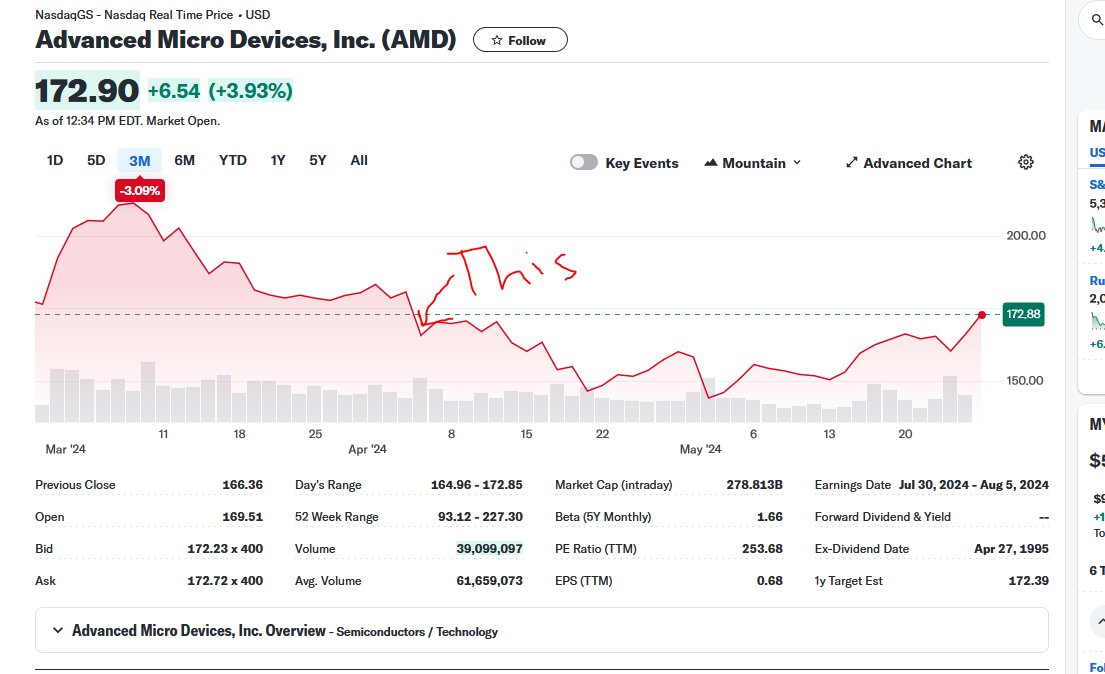Open the Mountain chart type dropdown
Image resolution: width=1105 pixels, height=674 pixels.
[x=753, y=163]
